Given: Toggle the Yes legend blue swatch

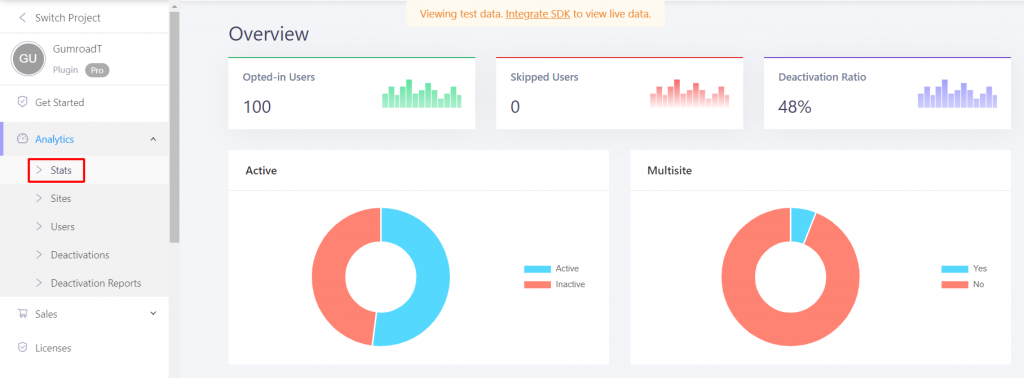Looking at the screenshot, I should [x=954, y=269].
